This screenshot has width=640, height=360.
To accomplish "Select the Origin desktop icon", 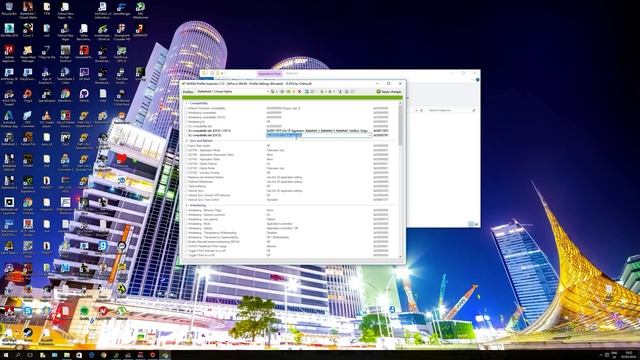I will pyautogui.click(x=28, y=96).
